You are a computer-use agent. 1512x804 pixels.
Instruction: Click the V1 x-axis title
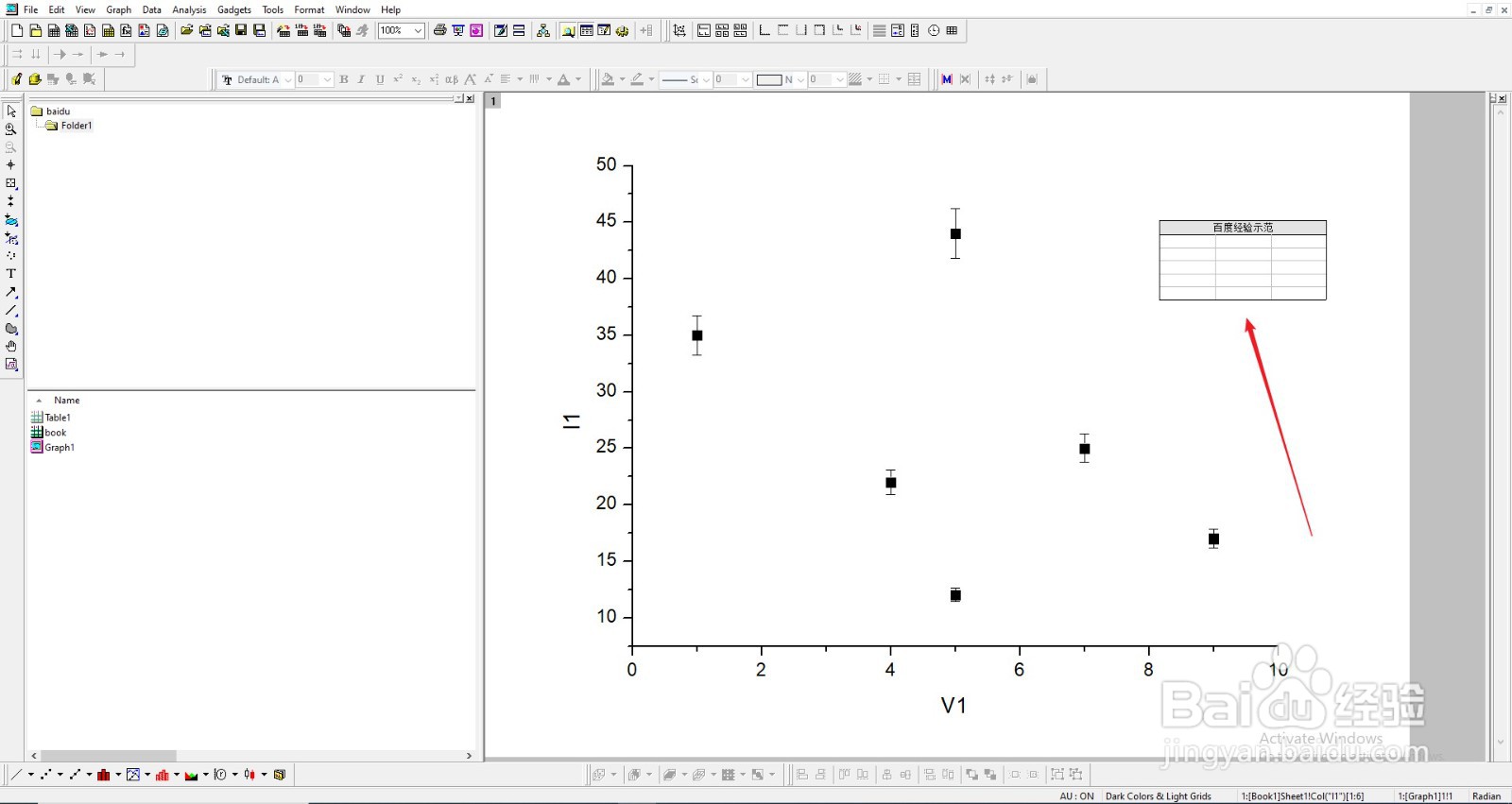[954, 706]
